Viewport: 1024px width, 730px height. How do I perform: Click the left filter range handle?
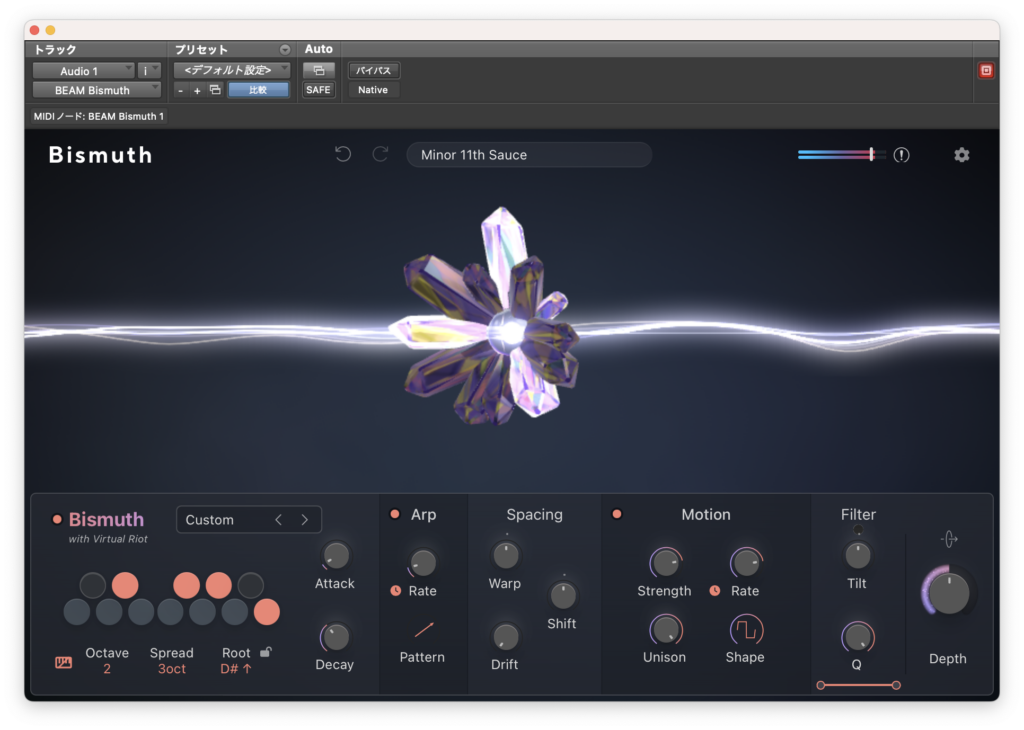tap(821, 685)
